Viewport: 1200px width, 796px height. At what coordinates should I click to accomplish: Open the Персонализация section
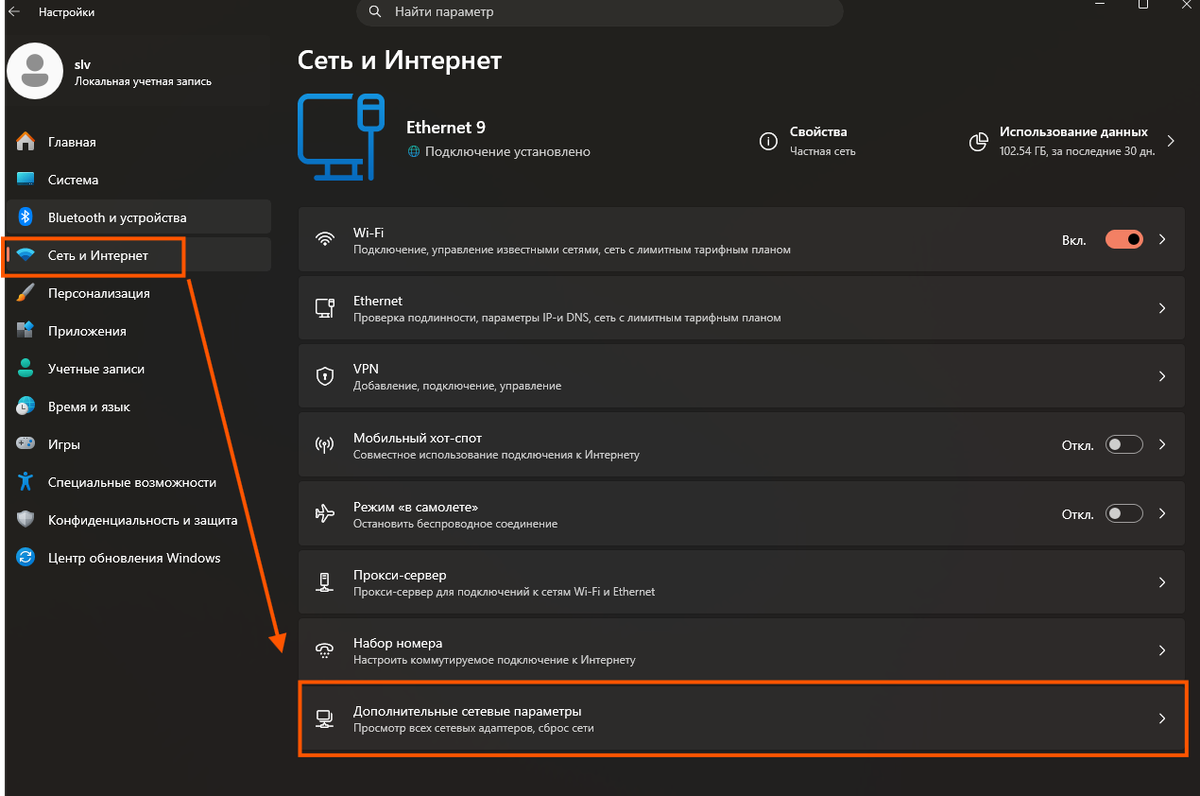pos(138,293)
